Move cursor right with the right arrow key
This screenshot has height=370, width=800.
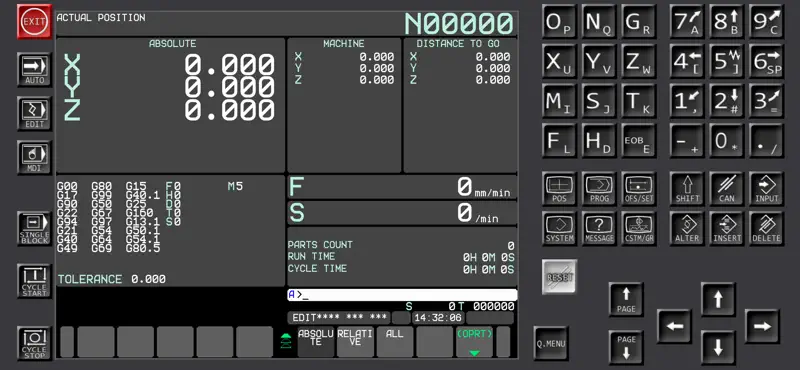tap(762, 326)
